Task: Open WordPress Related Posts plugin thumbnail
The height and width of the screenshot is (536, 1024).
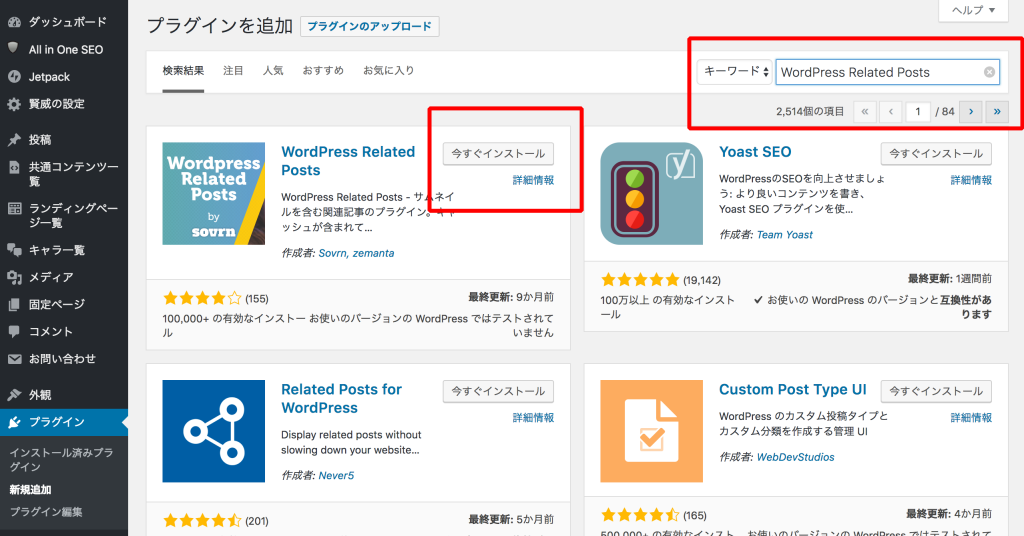Action: pyautogui.click(x=214, y=194)
